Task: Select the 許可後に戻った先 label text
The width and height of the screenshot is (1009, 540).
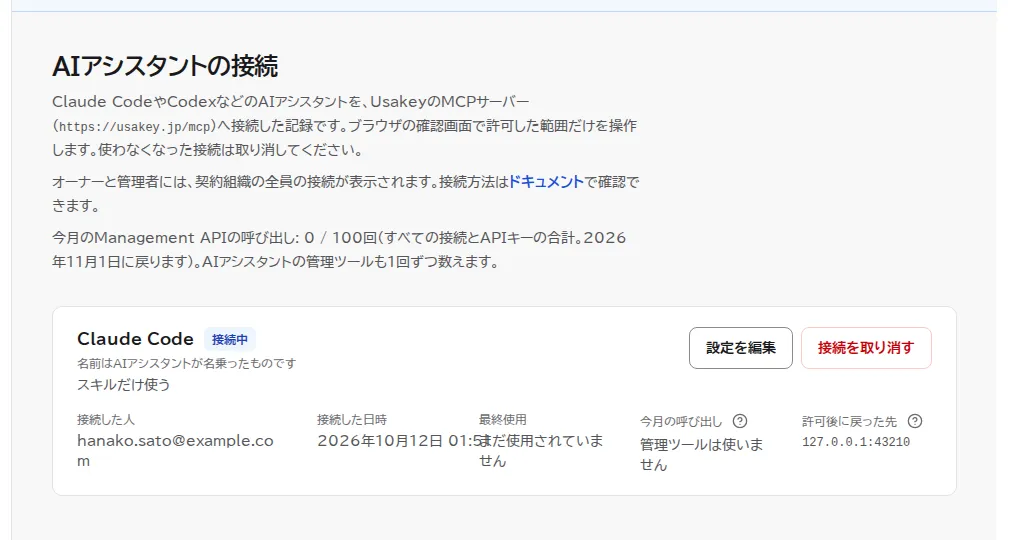Action: point(849,422)
